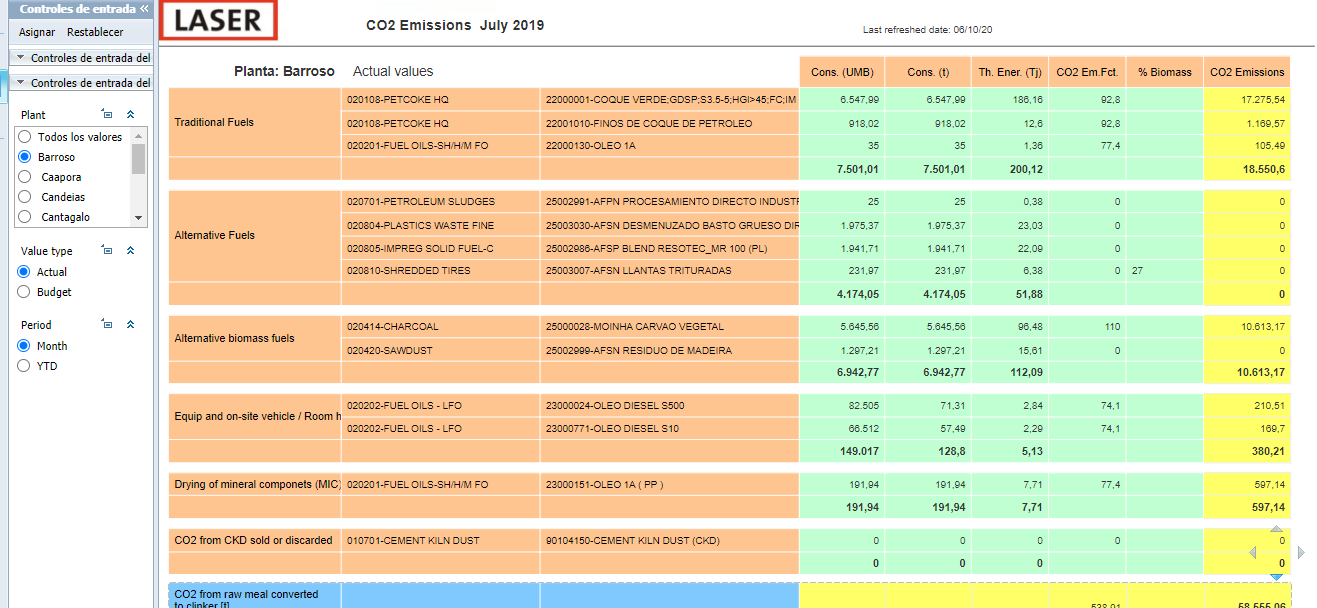
Task: Click the grey up navigation arrow
Action: (x=1275, y=527)
